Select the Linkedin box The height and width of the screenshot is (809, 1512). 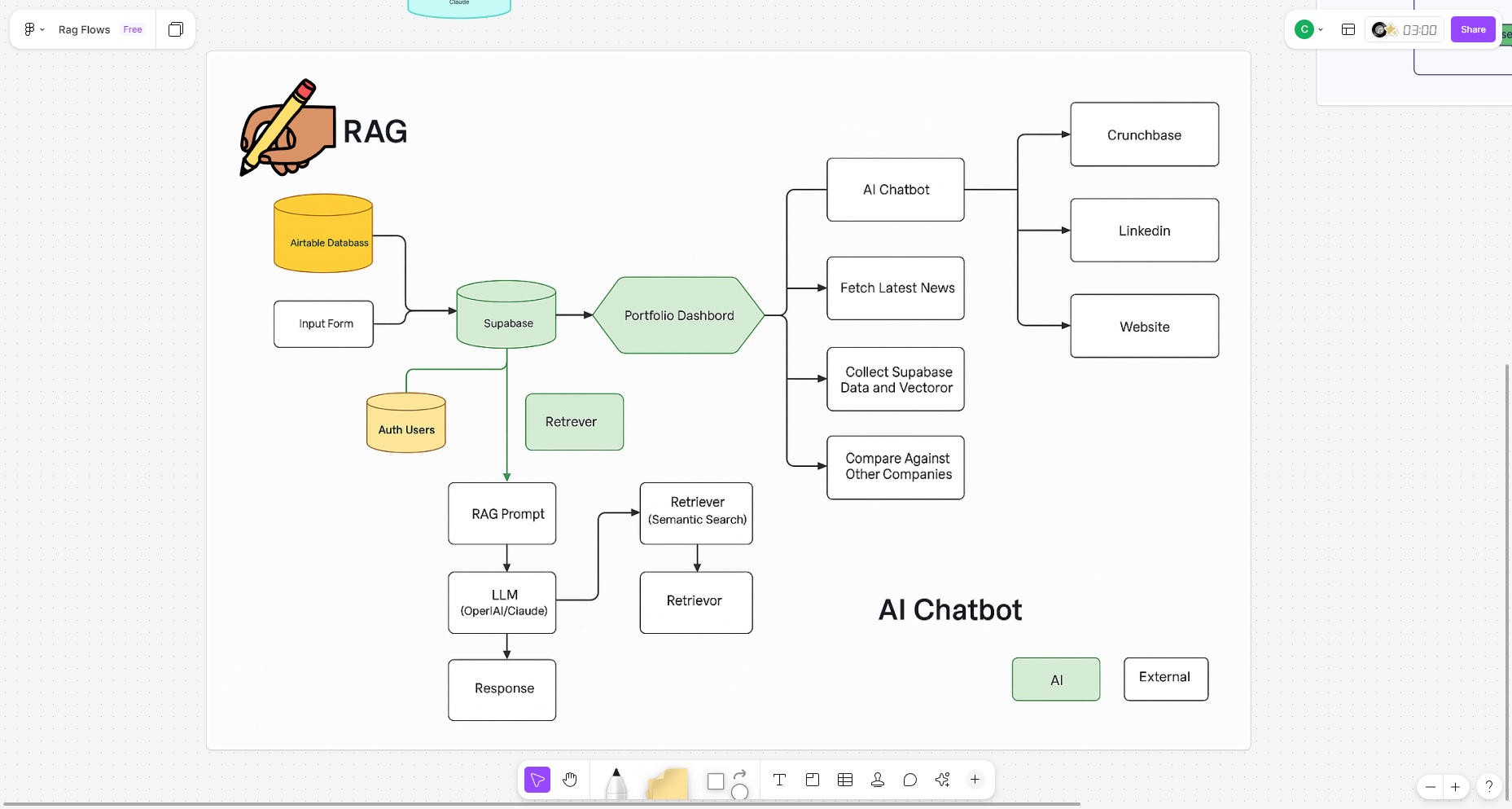click(x=1145, y=231)
